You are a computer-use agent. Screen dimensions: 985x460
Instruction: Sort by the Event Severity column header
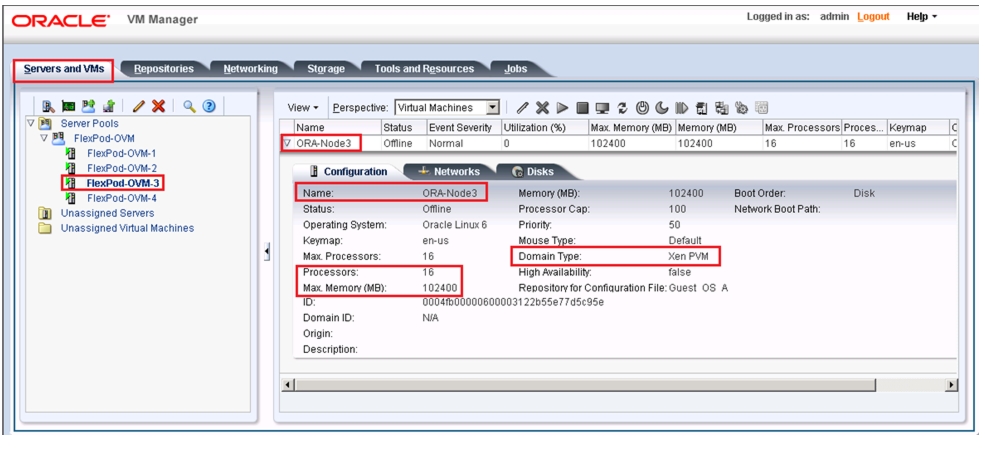[464, 128]
